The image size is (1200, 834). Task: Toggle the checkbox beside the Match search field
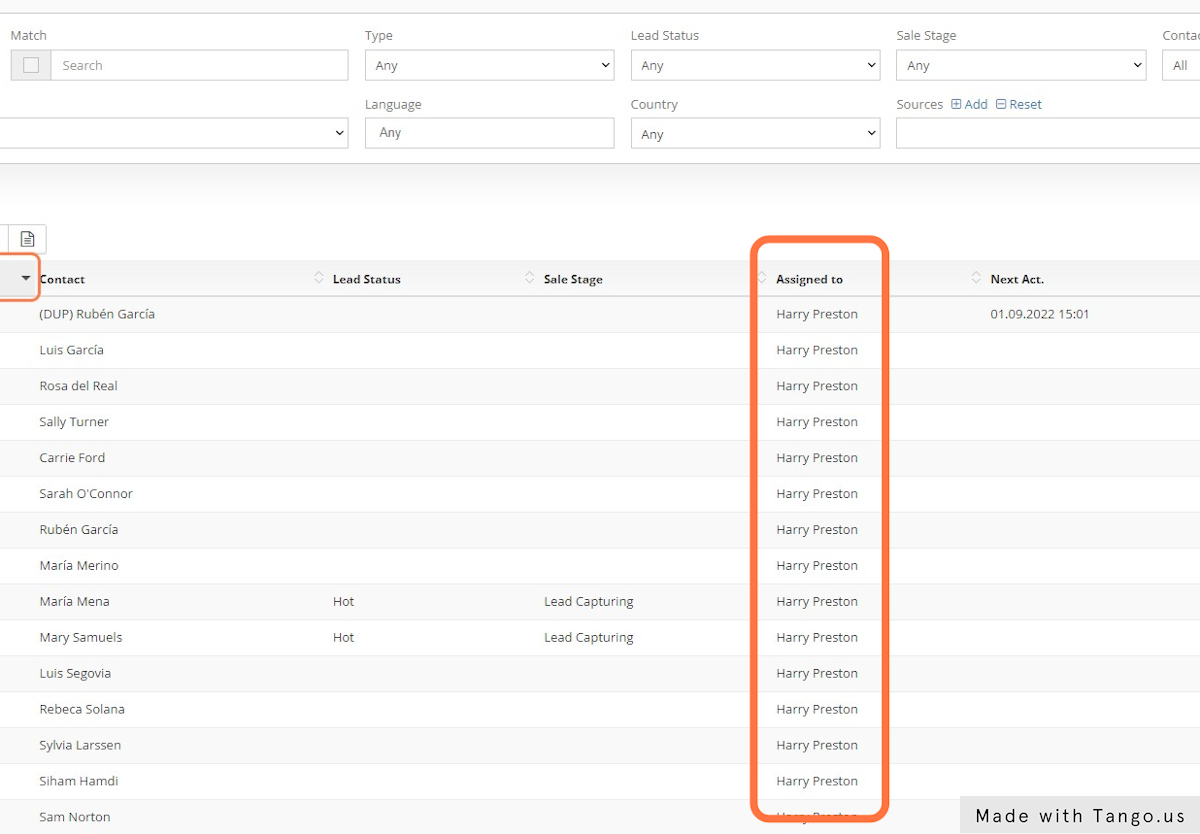click(x=30, y=65)
